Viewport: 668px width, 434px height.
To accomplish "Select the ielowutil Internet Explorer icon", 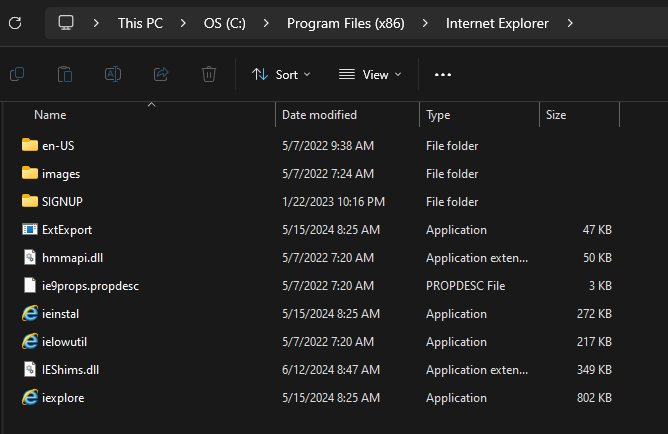I will (30, 342).
